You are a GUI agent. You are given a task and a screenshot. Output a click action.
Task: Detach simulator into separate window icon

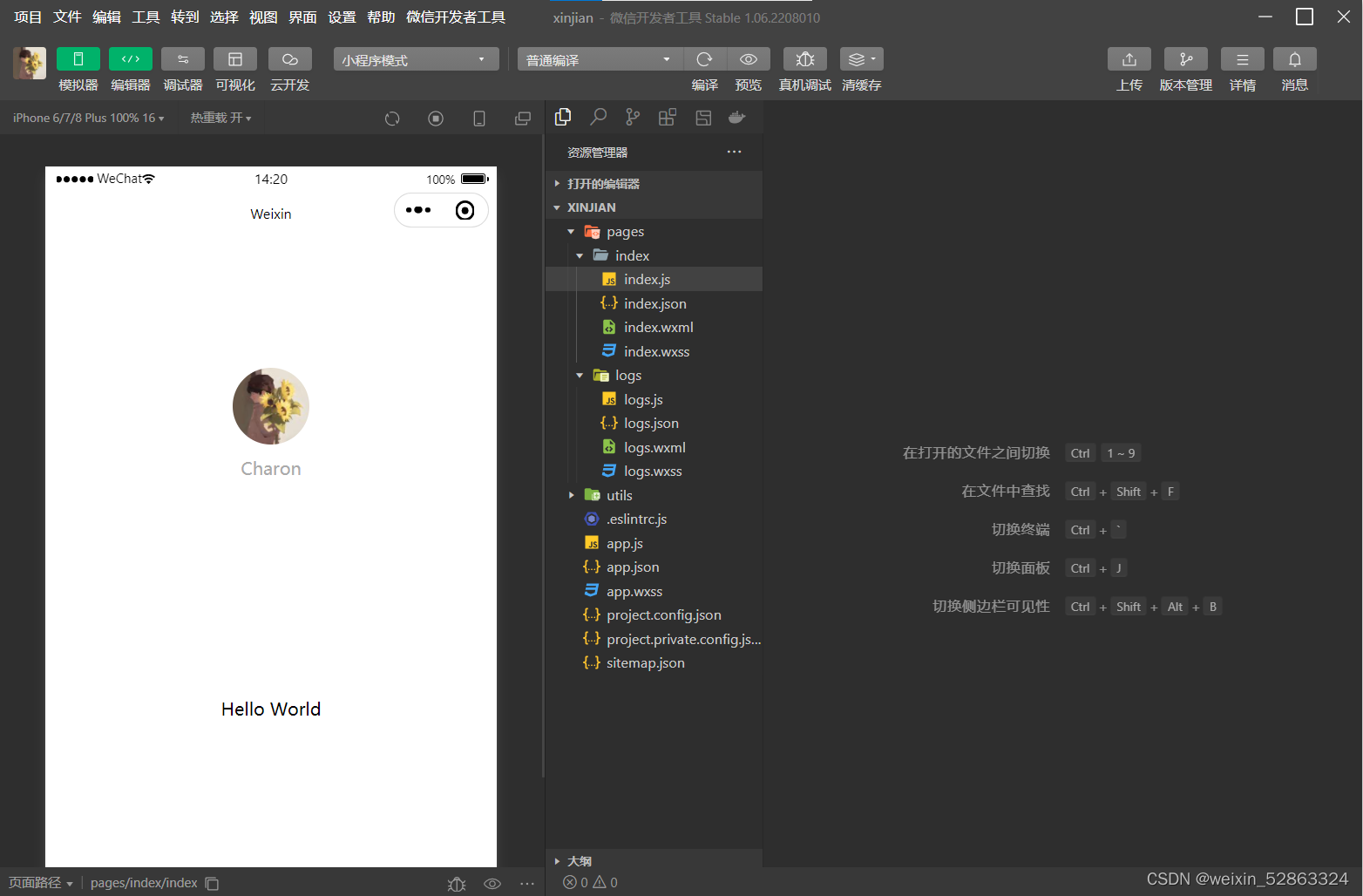tap(523, 119)
